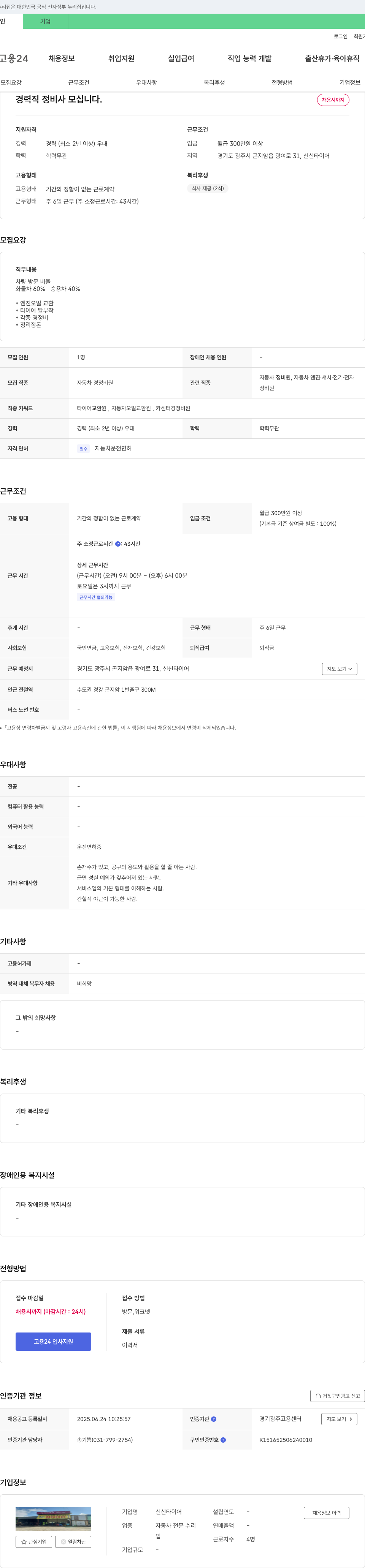Click the 경기광주고용센터 agency name
The width and height of the screenshot is (365, 1568).
[280, 1419]
